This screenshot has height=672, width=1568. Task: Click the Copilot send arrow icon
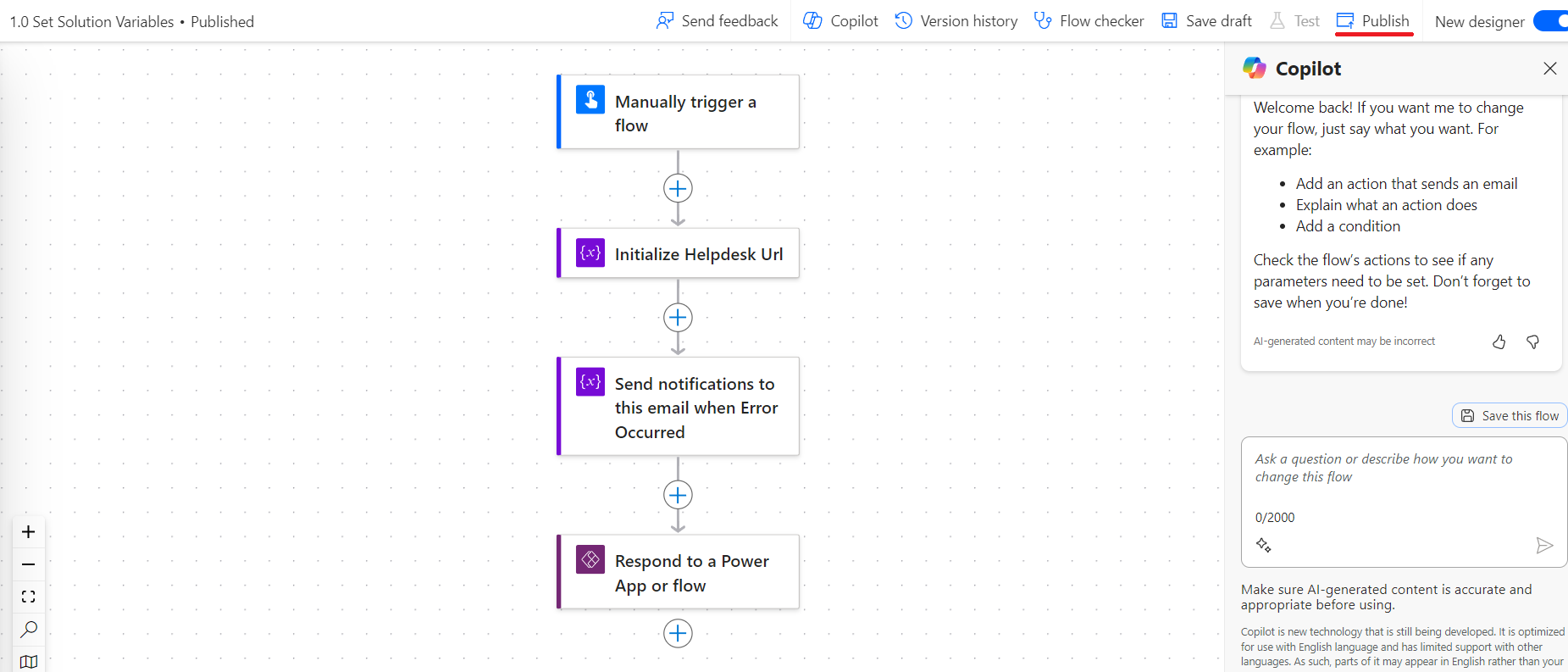pyautogui.click(x=1544, y=545)
